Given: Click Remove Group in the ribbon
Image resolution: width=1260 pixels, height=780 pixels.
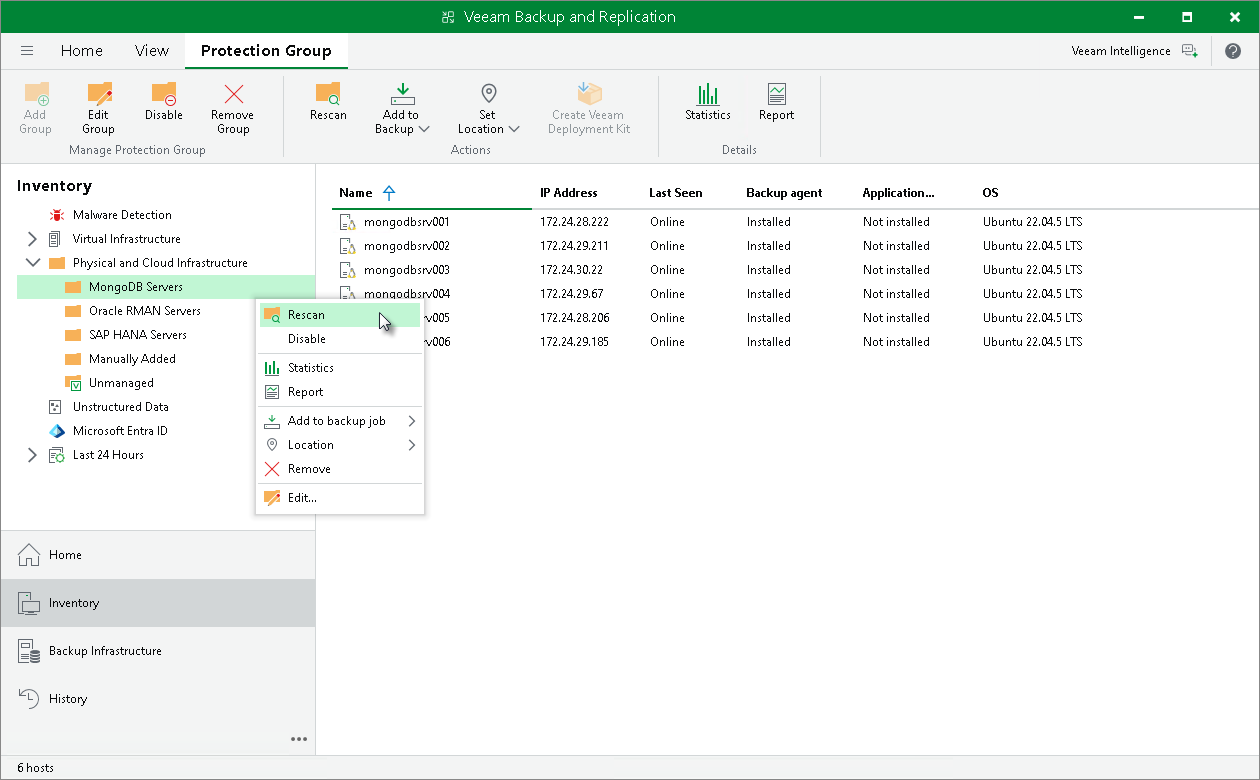Looking at the screenshot, I should [233, 108].
